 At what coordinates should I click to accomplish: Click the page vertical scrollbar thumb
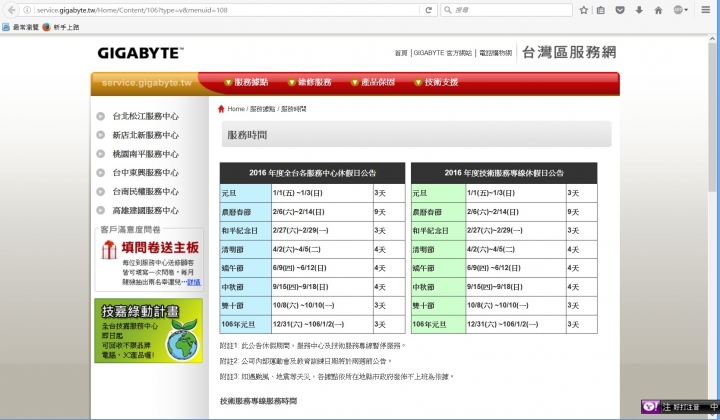tap(713, 115)
